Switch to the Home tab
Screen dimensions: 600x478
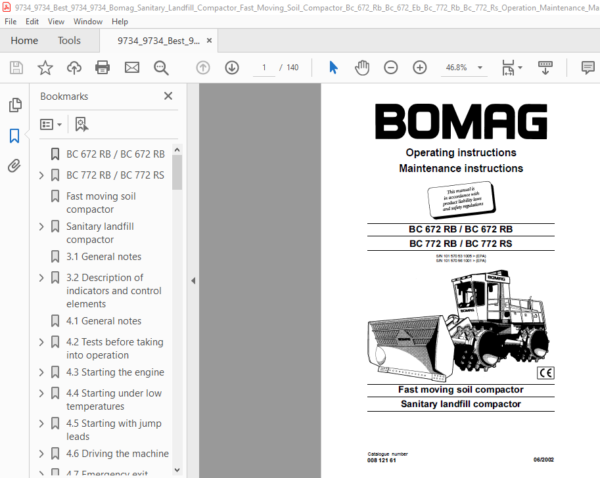(x=24, y=41)
